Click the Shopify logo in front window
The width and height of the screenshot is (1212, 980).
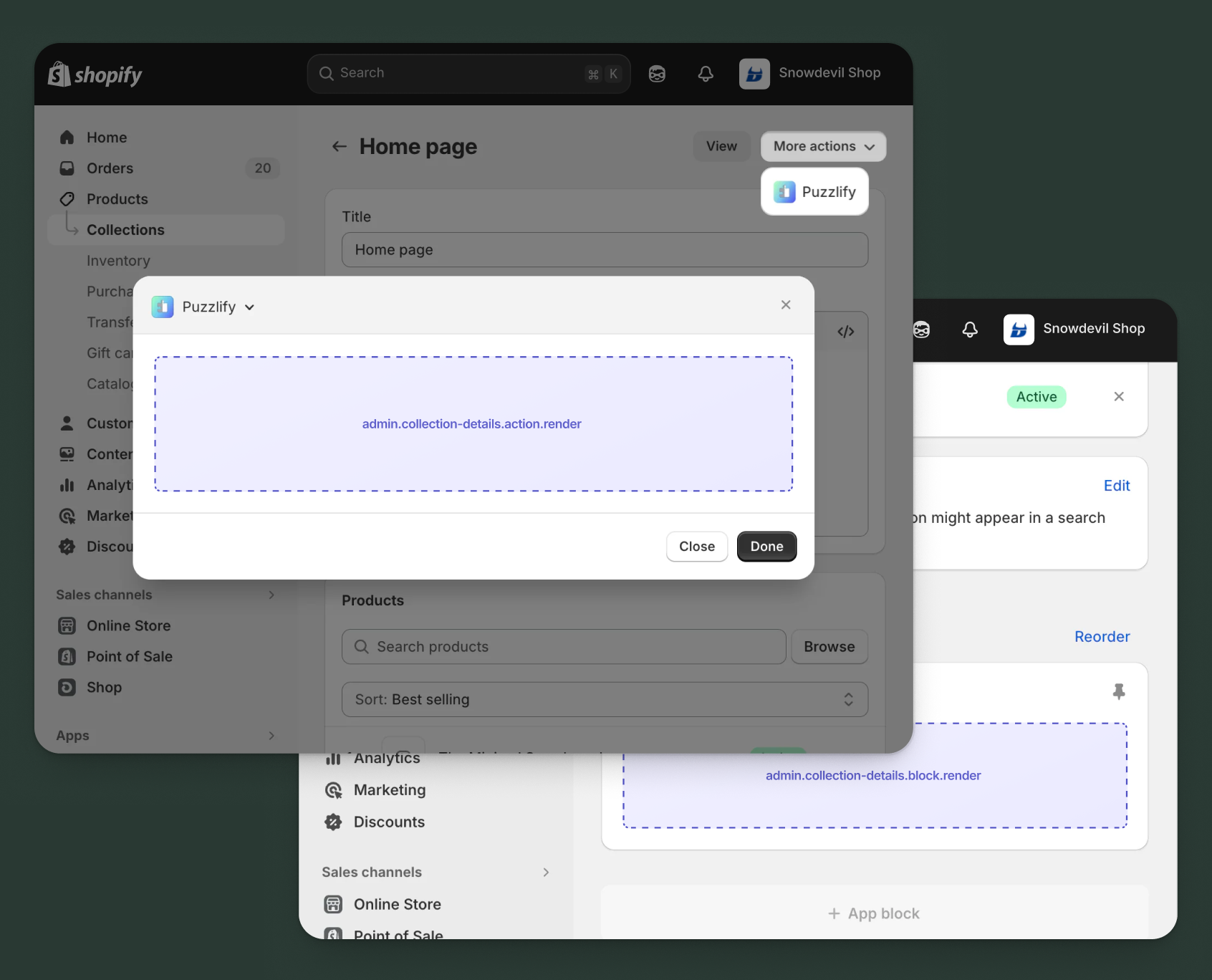[x=95, y=74]
